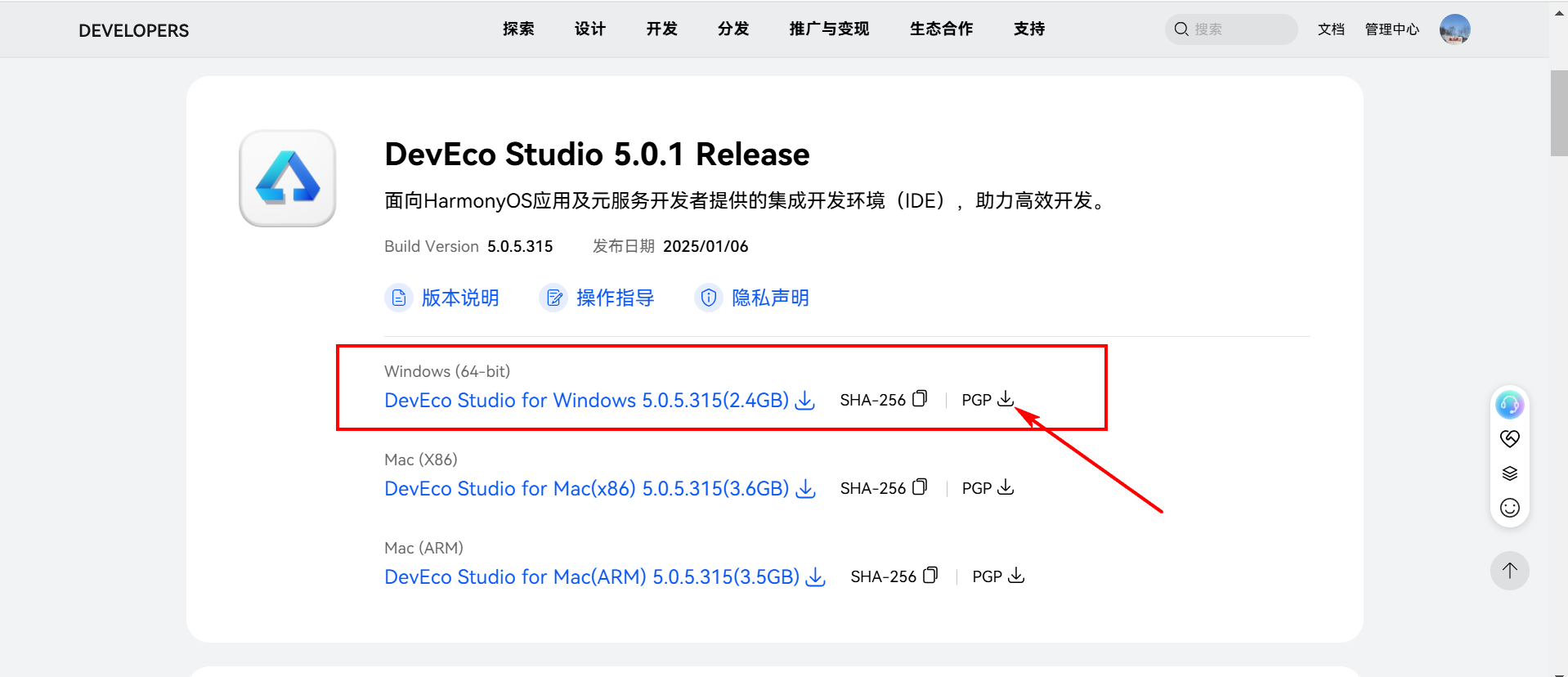Screen dimensions: 1568x677
Task: Download DevEco Studio for Windows 5.0.5.315
Action: 586,400
